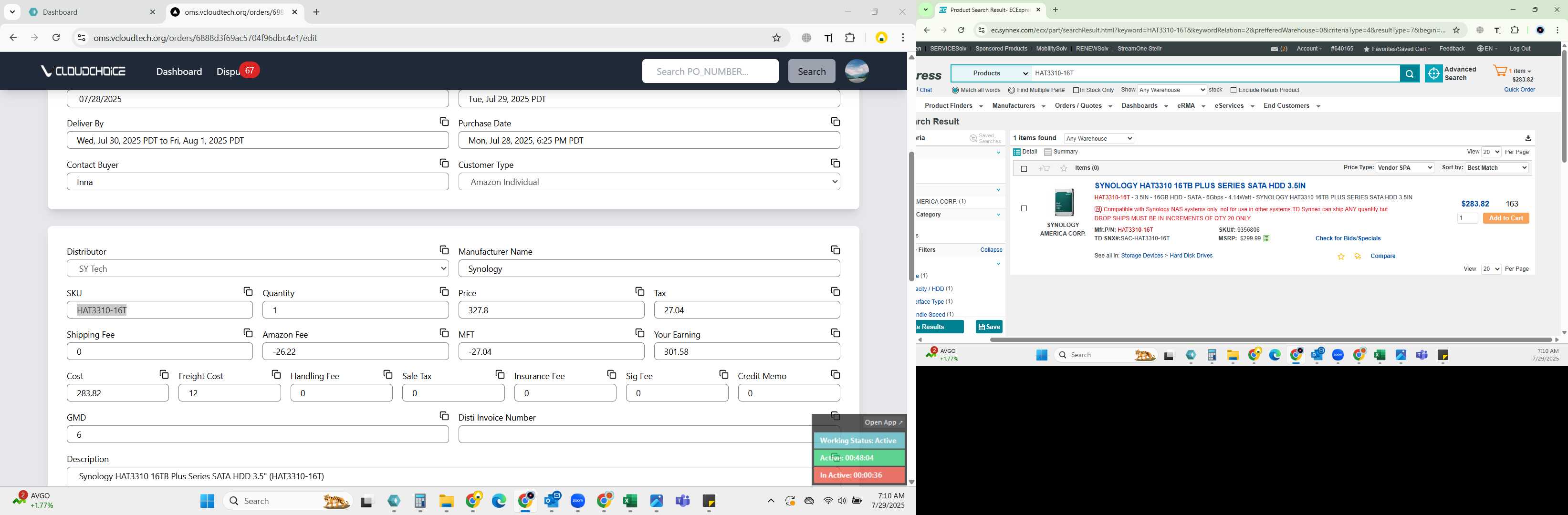Viewport: 1568px width, 515px height.
Task: Copy the Price field value
Action: pos(639,292)
